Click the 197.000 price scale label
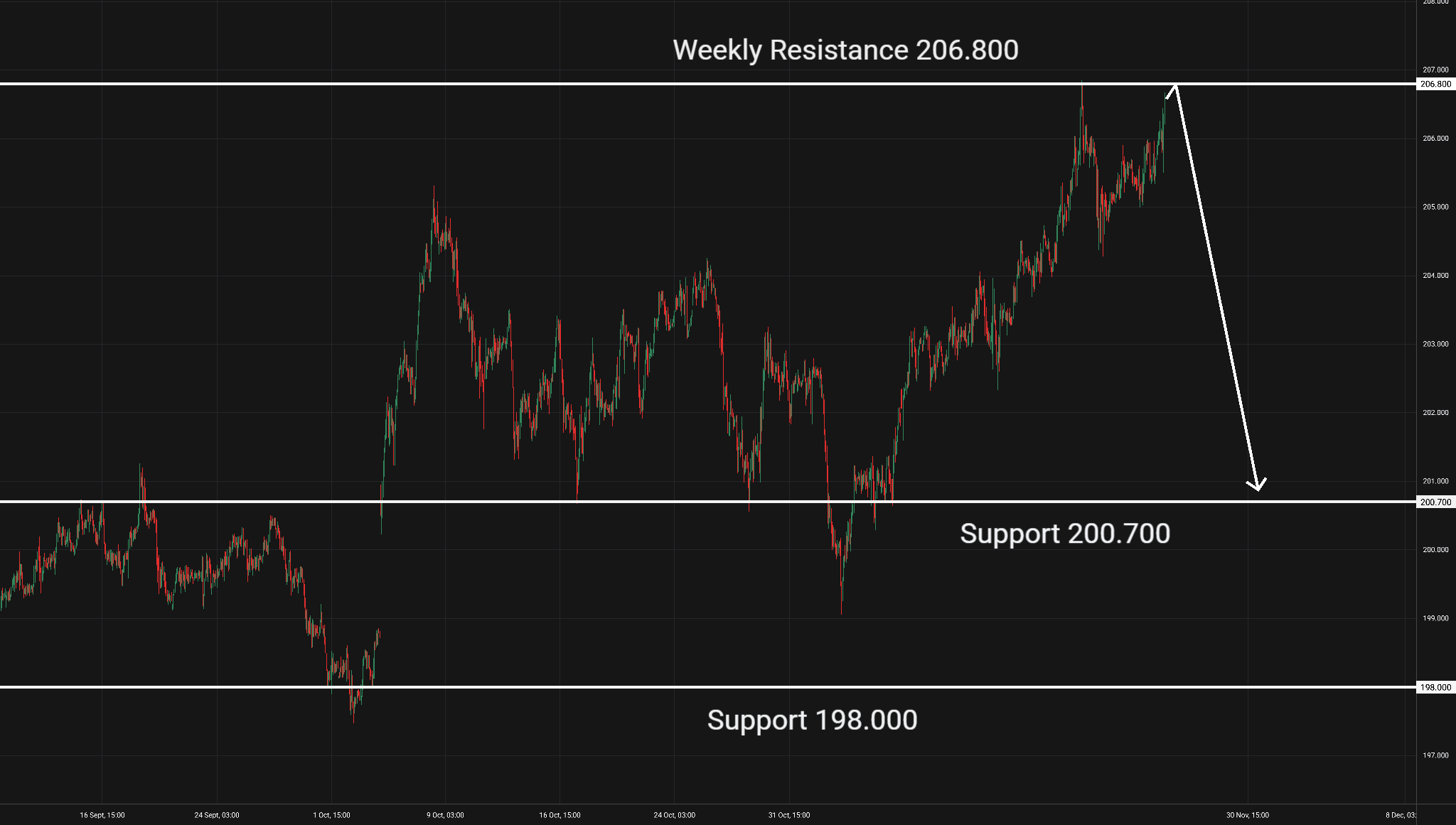 1435,755
